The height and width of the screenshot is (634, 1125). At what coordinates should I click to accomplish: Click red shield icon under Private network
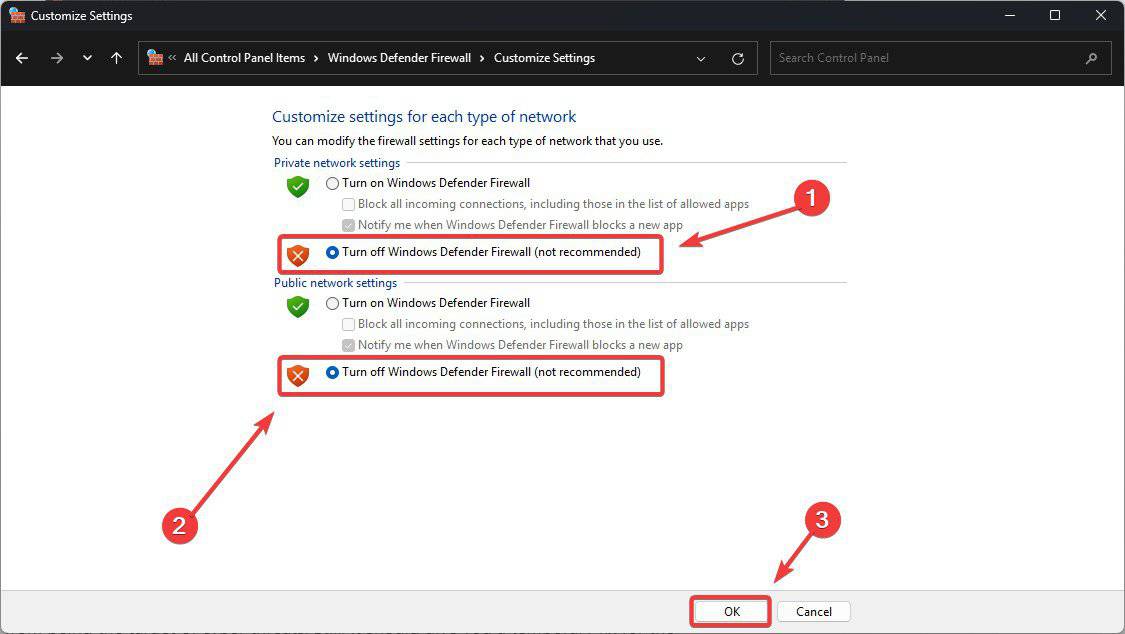click(x=298, y=255)
